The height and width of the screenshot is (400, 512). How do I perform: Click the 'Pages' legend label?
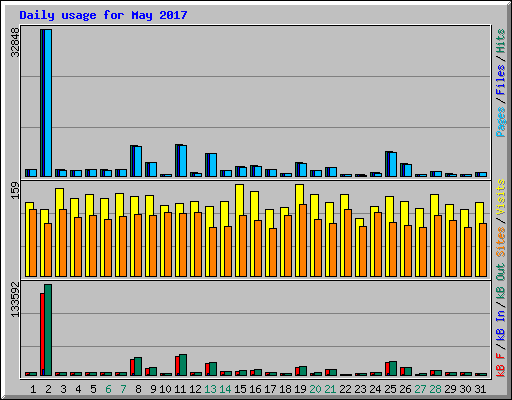point(500,122)
